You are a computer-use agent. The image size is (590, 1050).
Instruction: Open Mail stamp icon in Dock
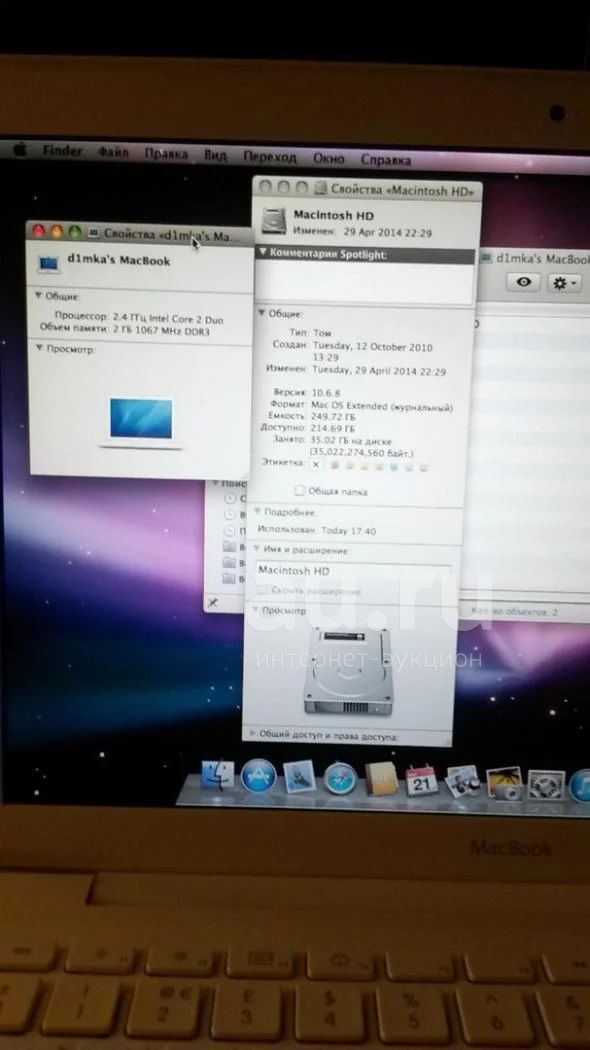299,777
